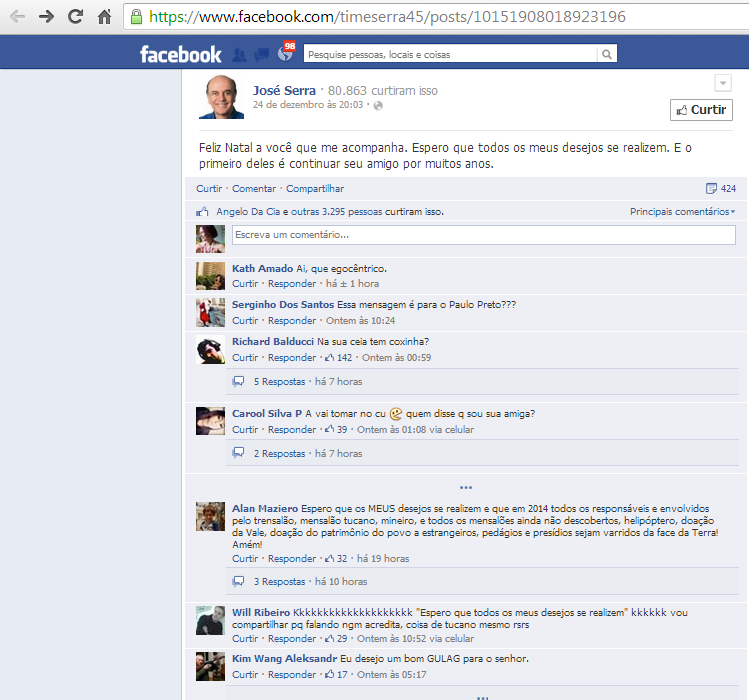
Task: Click the browser back arrow
Action: (18, 17)
